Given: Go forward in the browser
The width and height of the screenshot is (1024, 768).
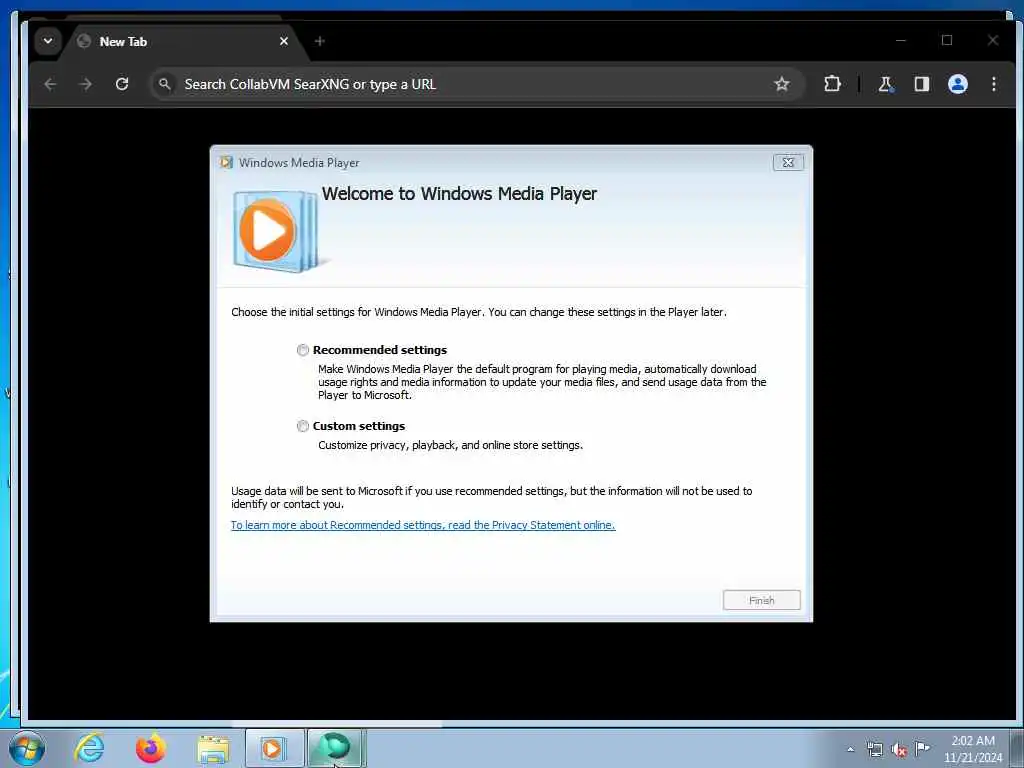Looking at the screenshot, I should click(x=86, y=84).
